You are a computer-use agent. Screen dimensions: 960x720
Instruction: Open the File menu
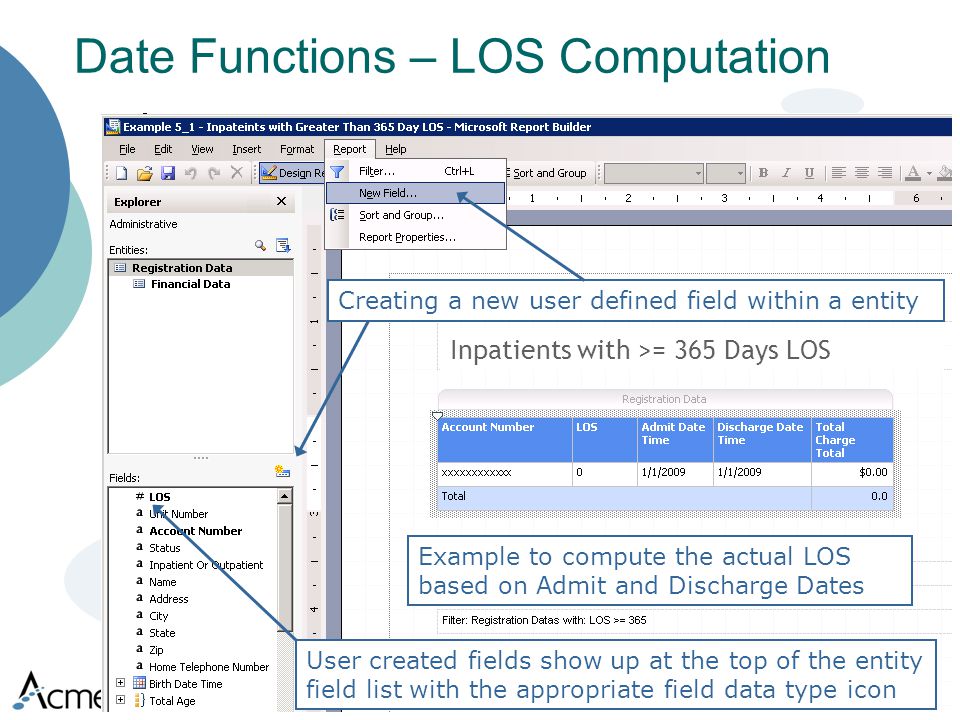[127, 149]
